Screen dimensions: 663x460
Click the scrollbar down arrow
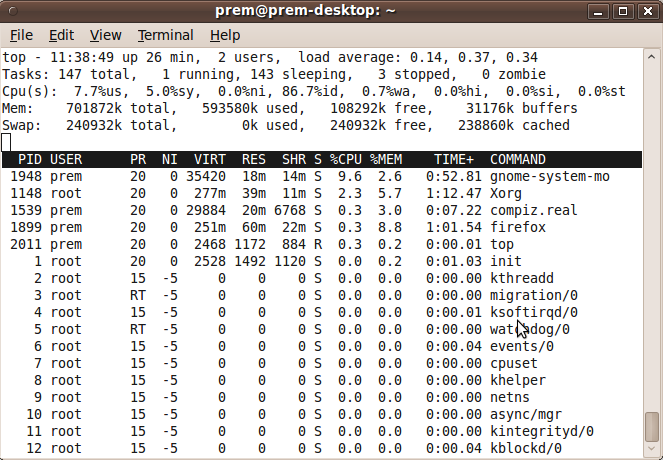pos(652,449)
